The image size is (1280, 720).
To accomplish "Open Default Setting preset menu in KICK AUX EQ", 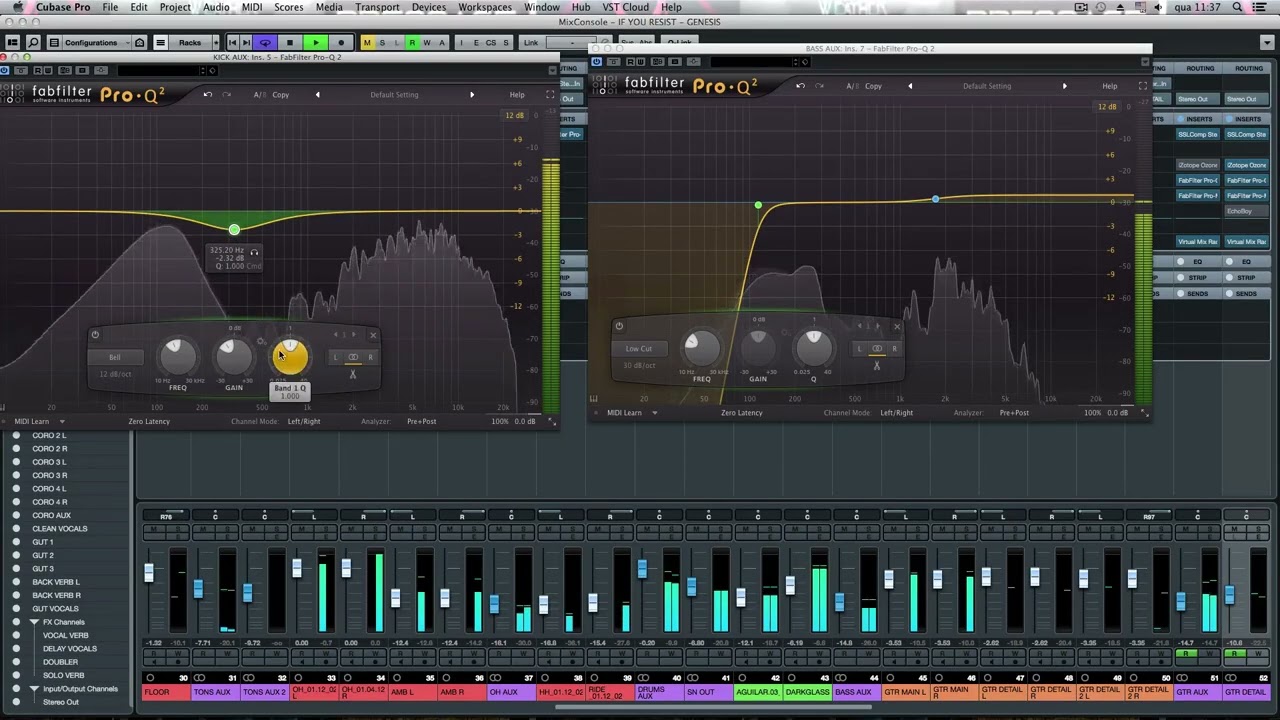I will coord(394,95).
